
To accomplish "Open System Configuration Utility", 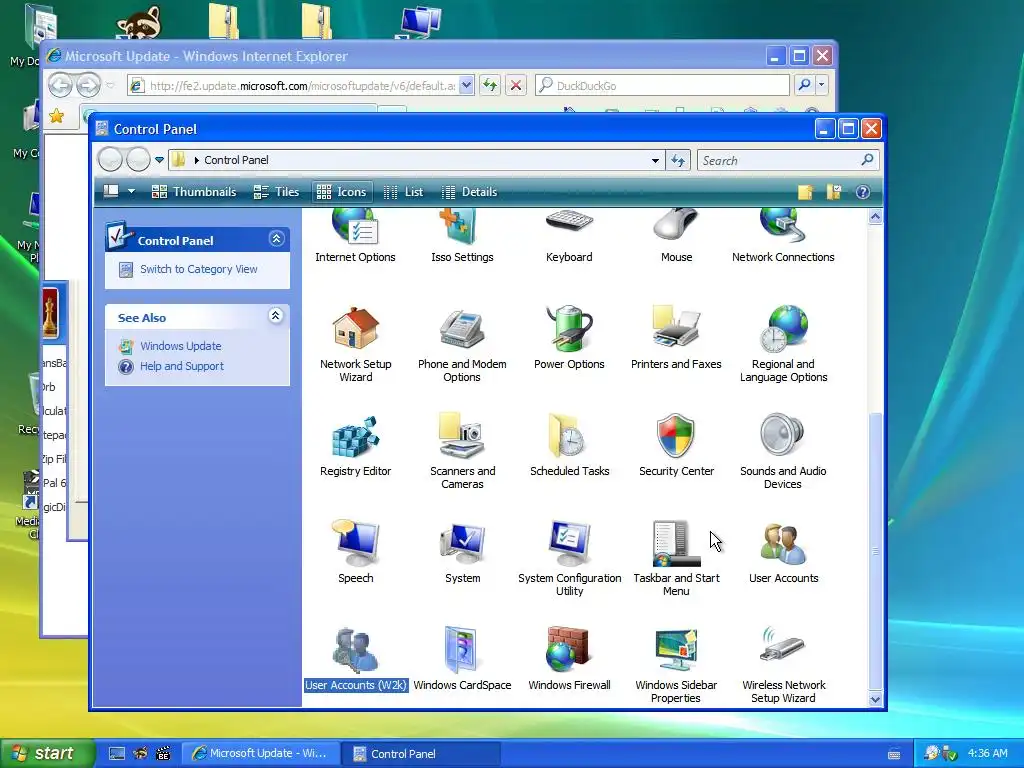I will pos(569,558).
